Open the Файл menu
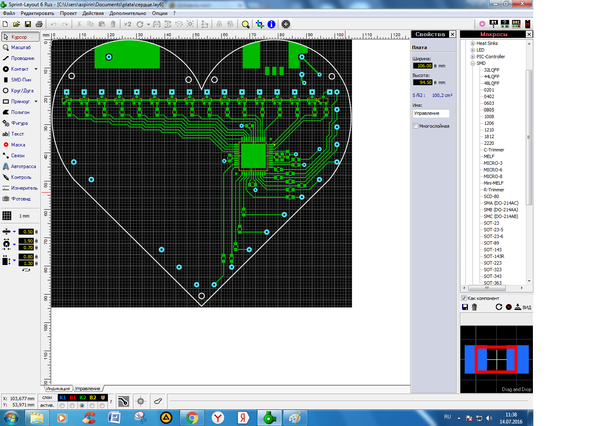 [x=10, y=14]
